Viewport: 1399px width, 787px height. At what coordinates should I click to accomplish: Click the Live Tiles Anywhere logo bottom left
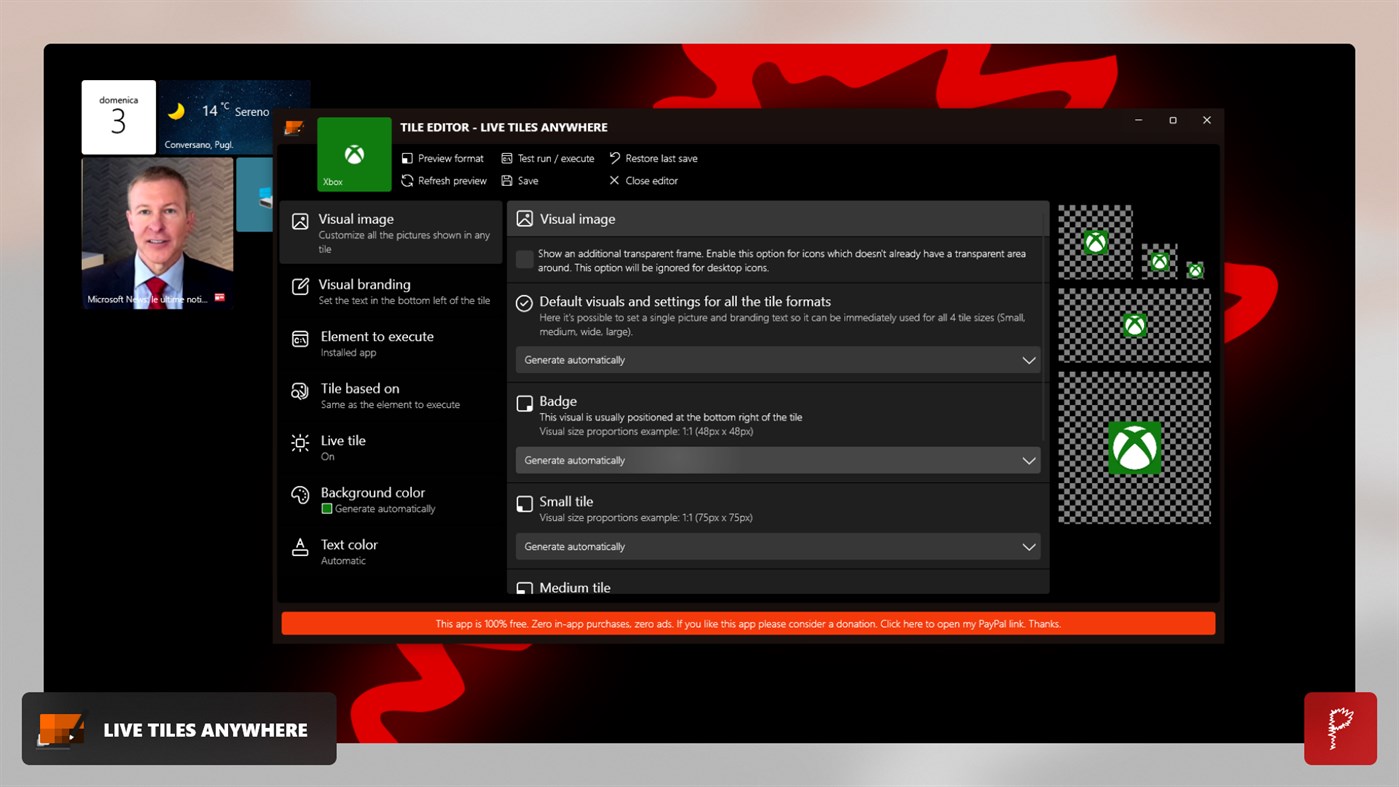point(60,729)
